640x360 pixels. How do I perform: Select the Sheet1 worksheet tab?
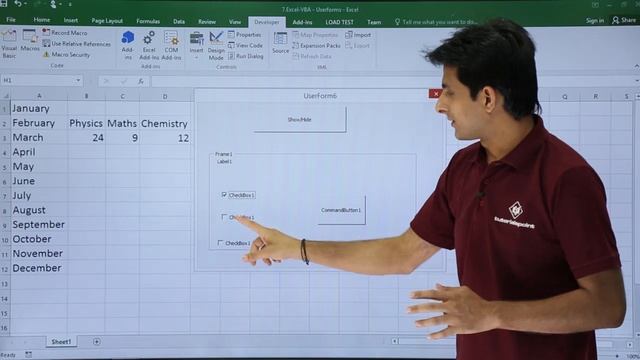point(61,342)
